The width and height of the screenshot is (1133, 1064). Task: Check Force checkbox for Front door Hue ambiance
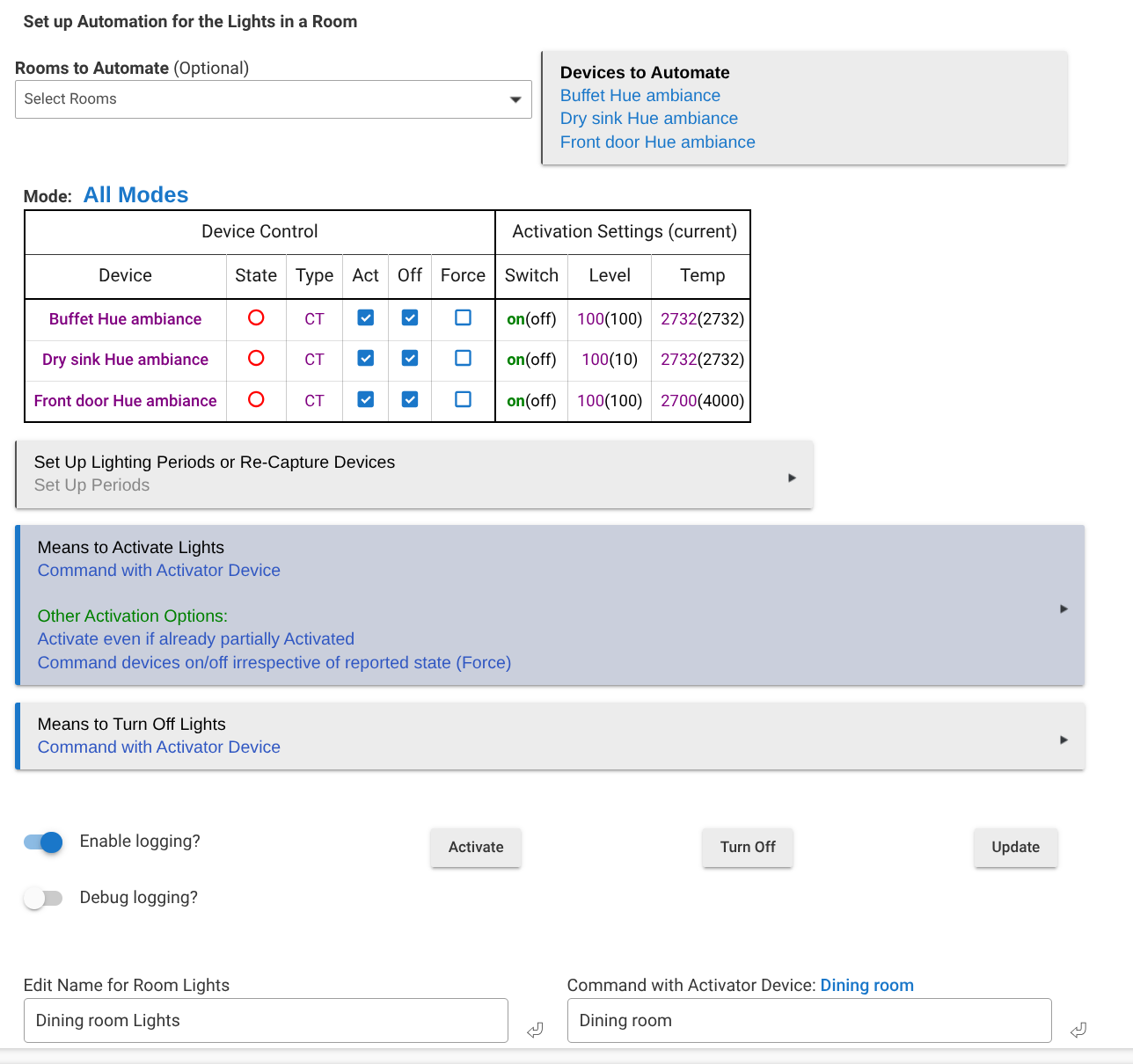click(463, 399)
